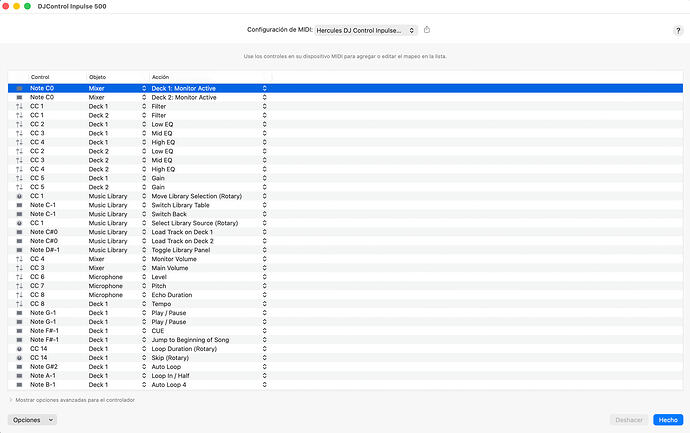Image resolution: width=690 pixels, height=433 pixels.
Task: Open help with the question mark button
Action: point(678,30)
